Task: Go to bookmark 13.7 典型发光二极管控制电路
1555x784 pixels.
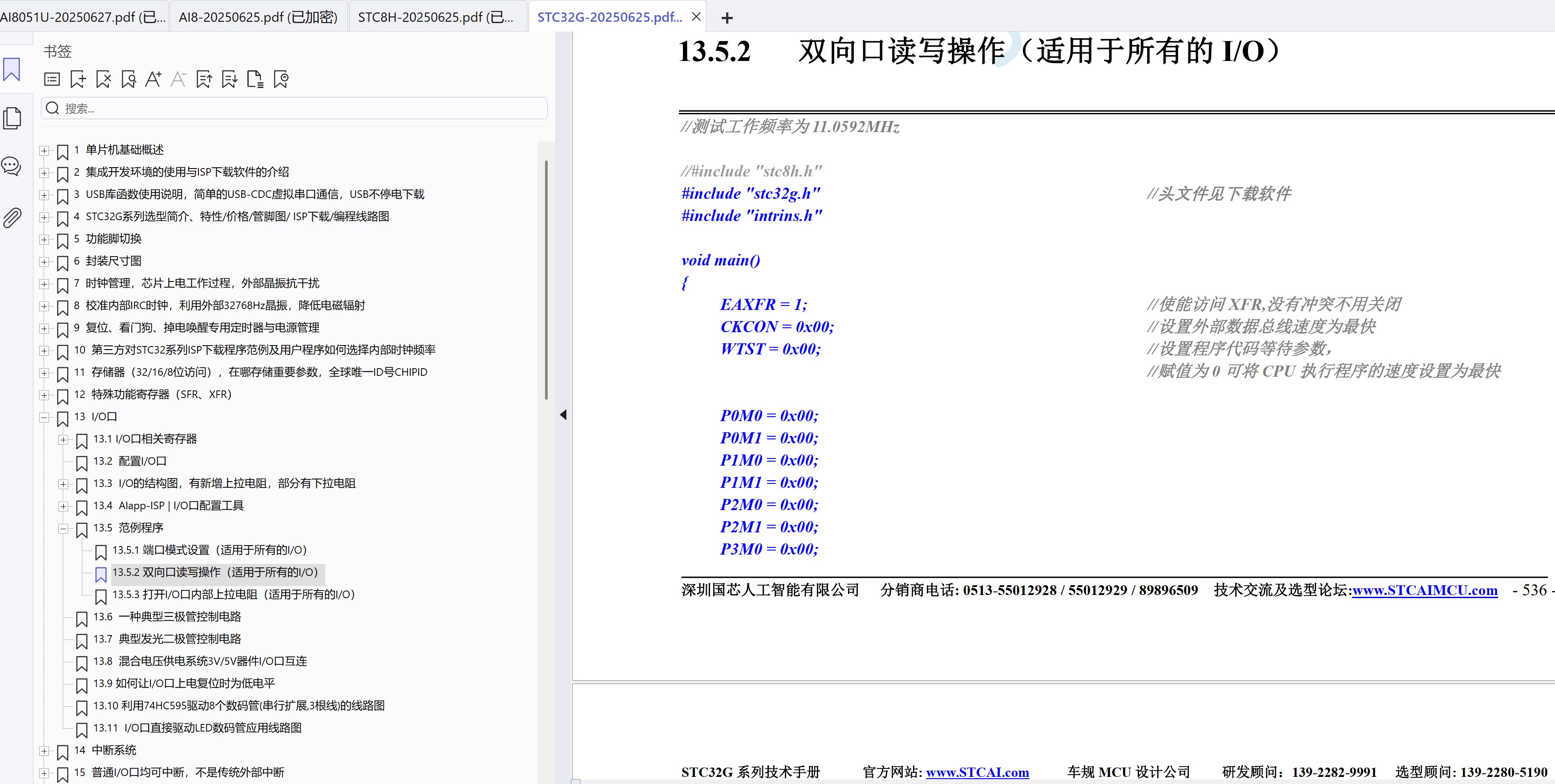Action: tap(167, 639)
